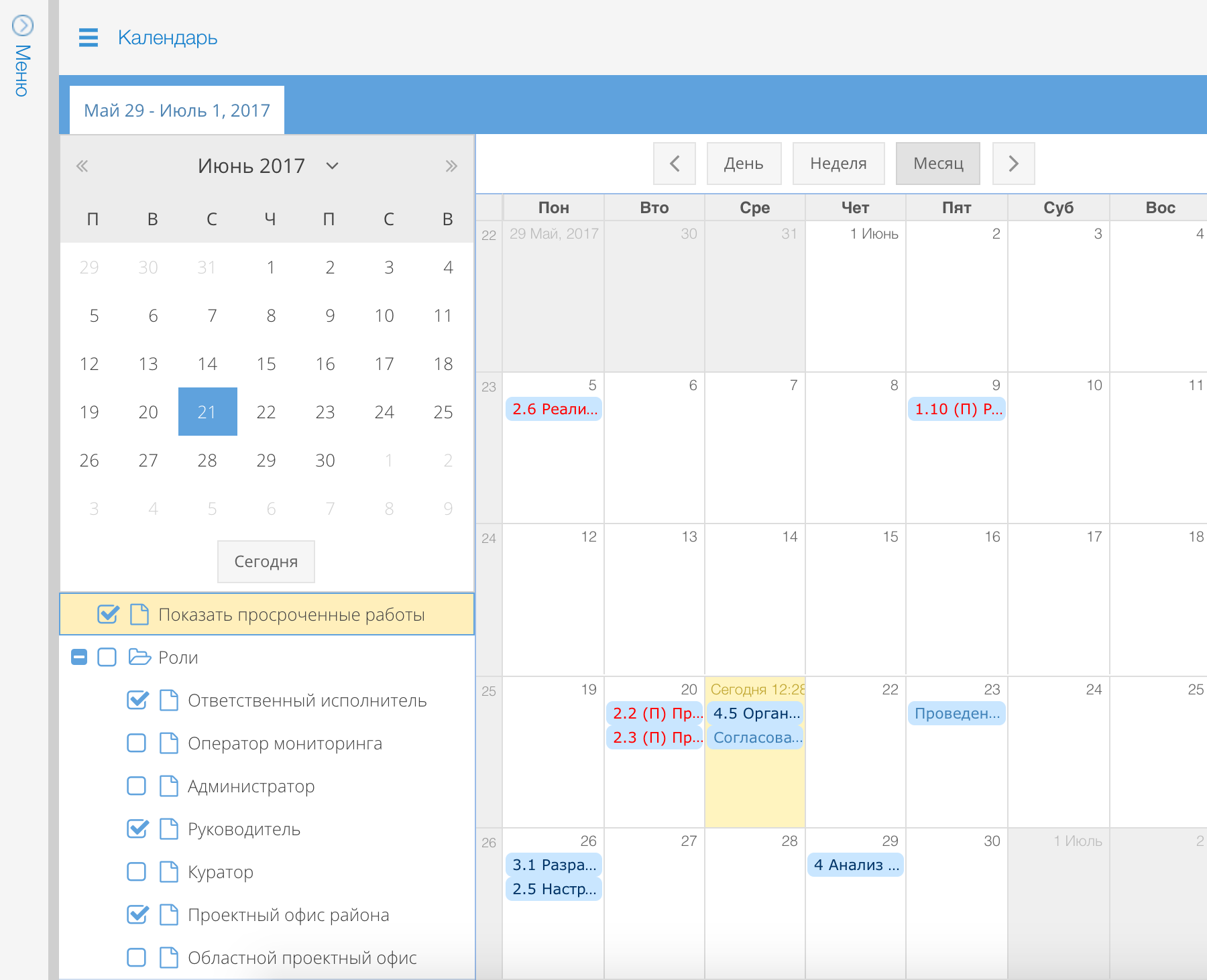1207x980 pixels.
Task: Go to next month in mini calendar
Action: point(451,166)
